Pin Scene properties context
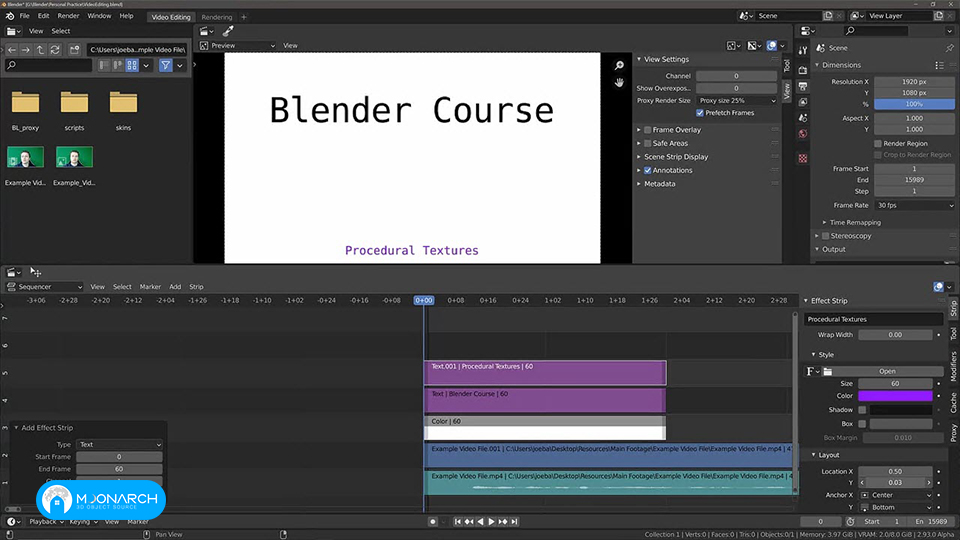Screen dimensions: 960x540 click(949, 48)
